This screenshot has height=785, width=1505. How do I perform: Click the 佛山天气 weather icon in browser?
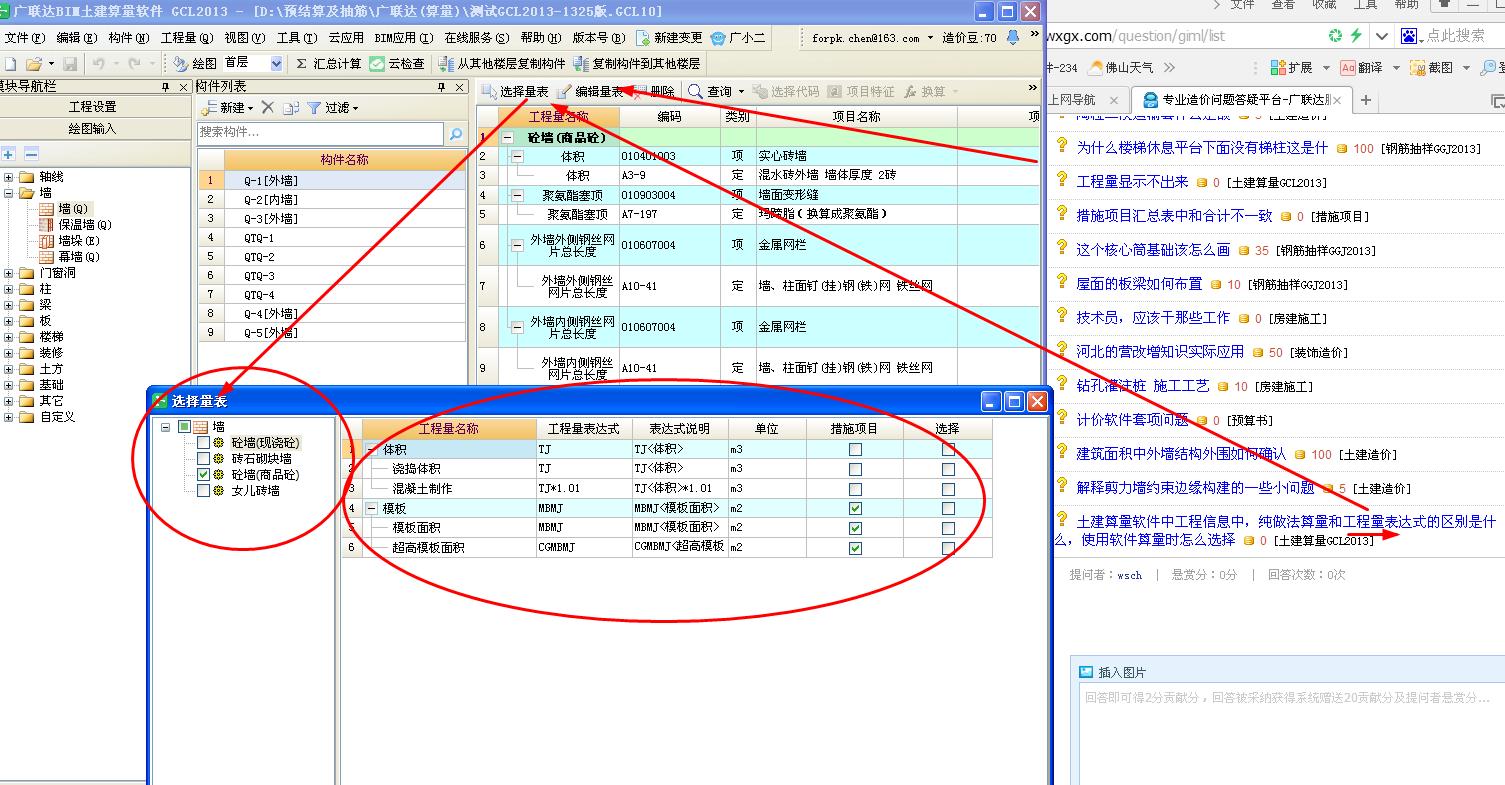point(1096,67)
